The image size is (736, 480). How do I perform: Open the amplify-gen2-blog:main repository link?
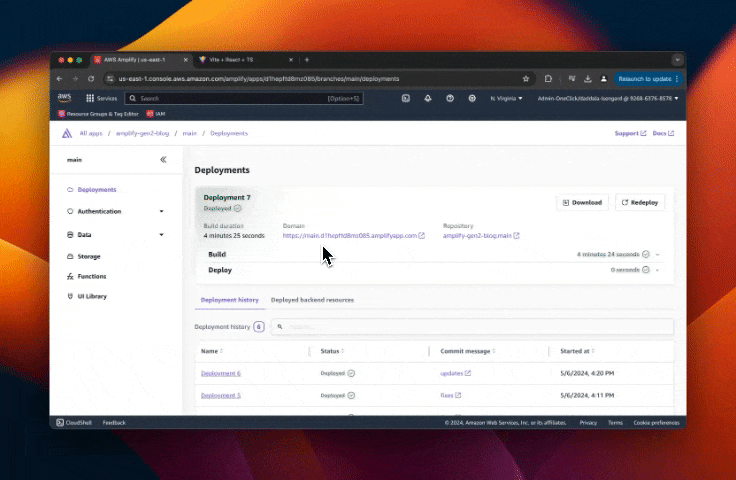point(477,236)
